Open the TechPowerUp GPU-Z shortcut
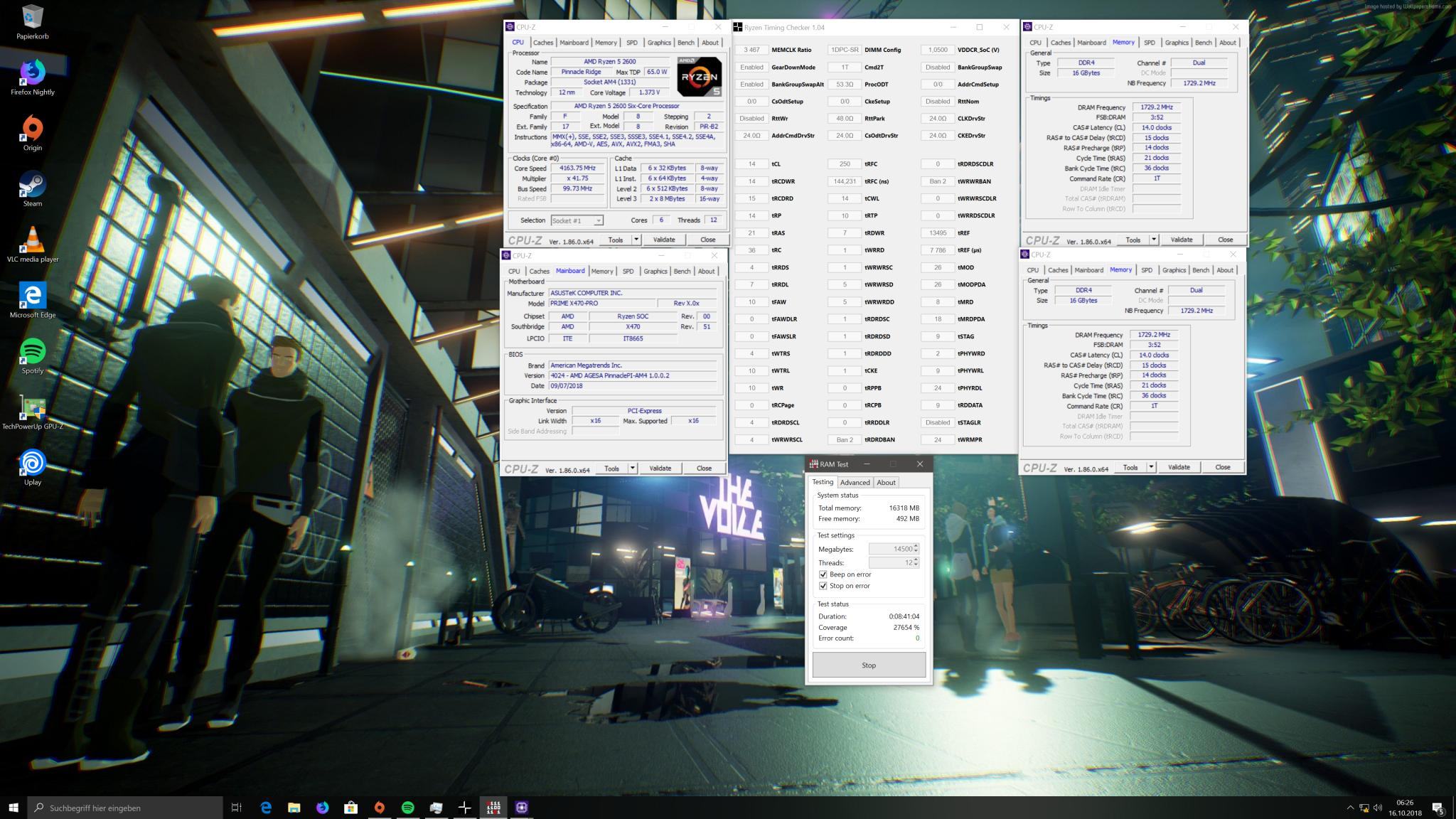The width and height of the screenshot is (1456, 819). pyautogui.click(x=32, y=411)
